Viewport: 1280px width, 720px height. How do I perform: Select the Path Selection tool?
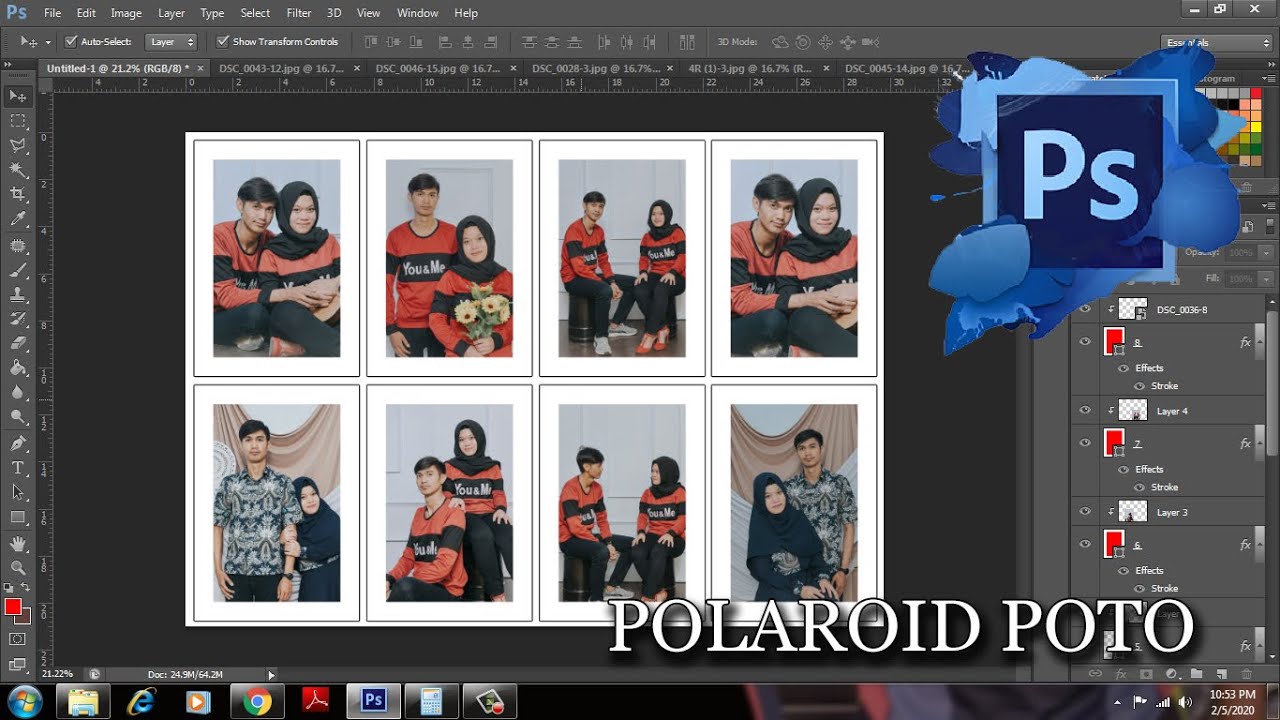pos(18,492)
